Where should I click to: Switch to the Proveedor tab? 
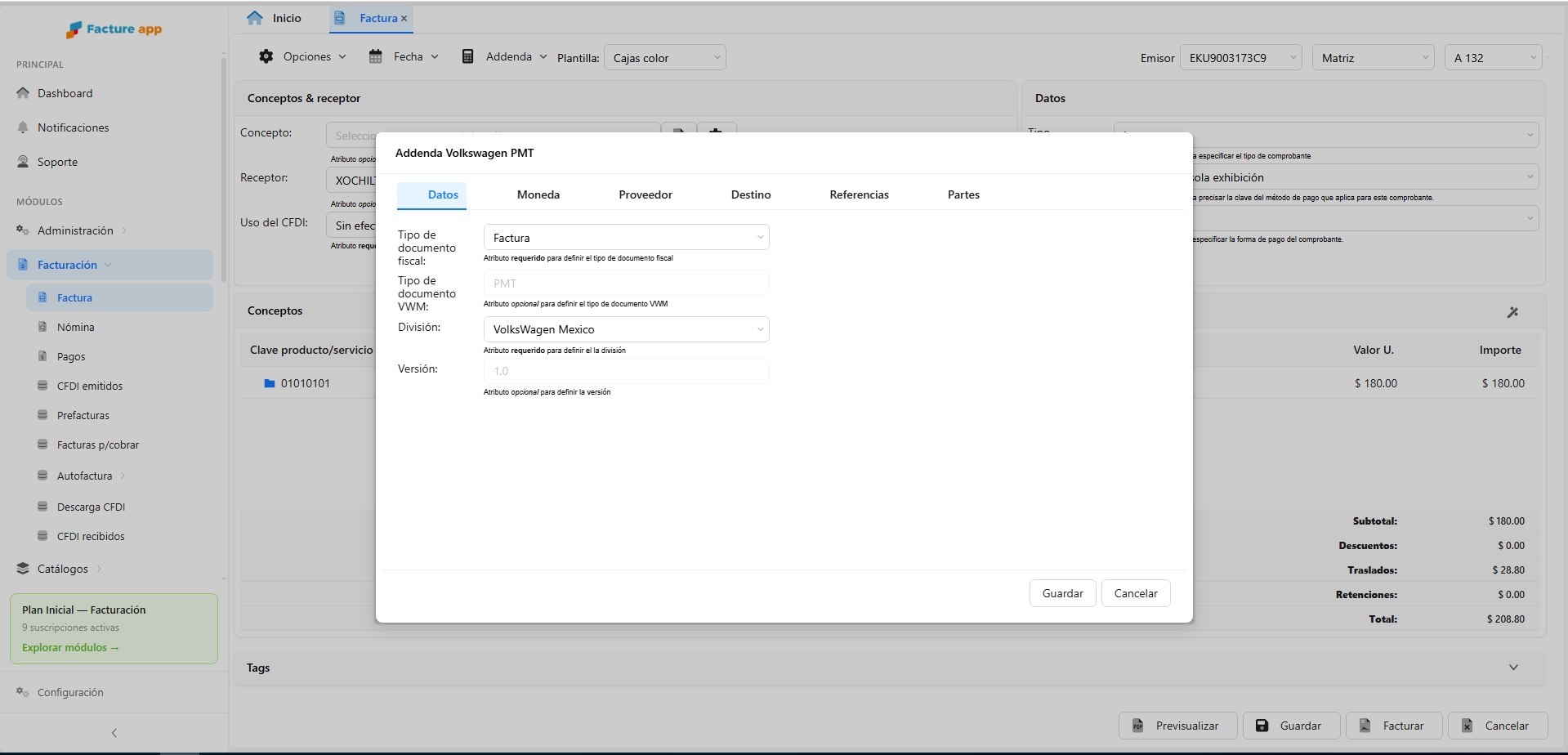646,194
